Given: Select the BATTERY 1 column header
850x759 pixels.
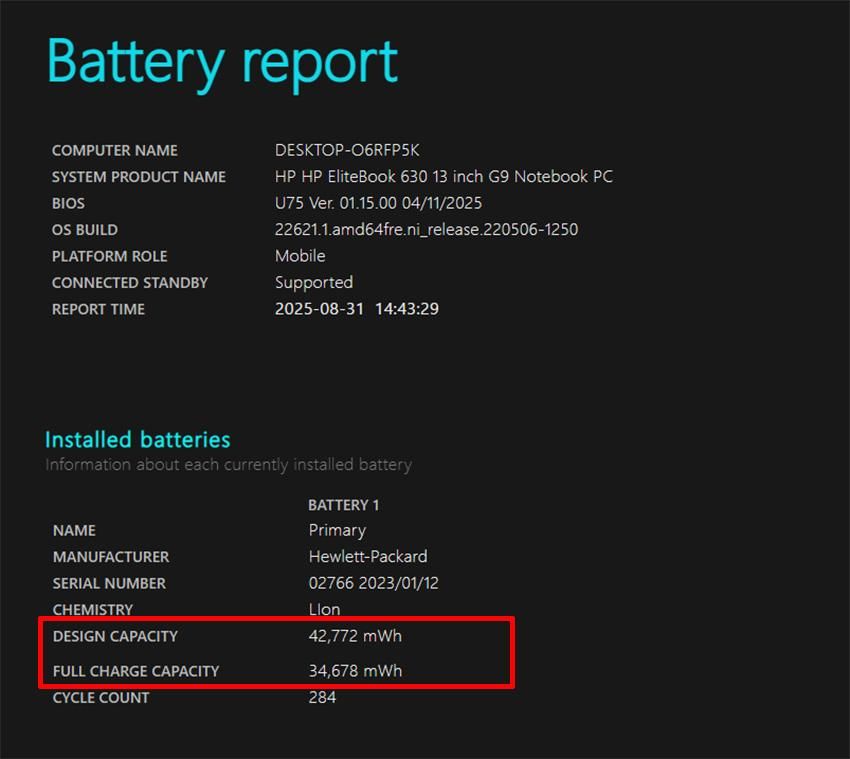Looking at the screenshot, I should [343, 505].
